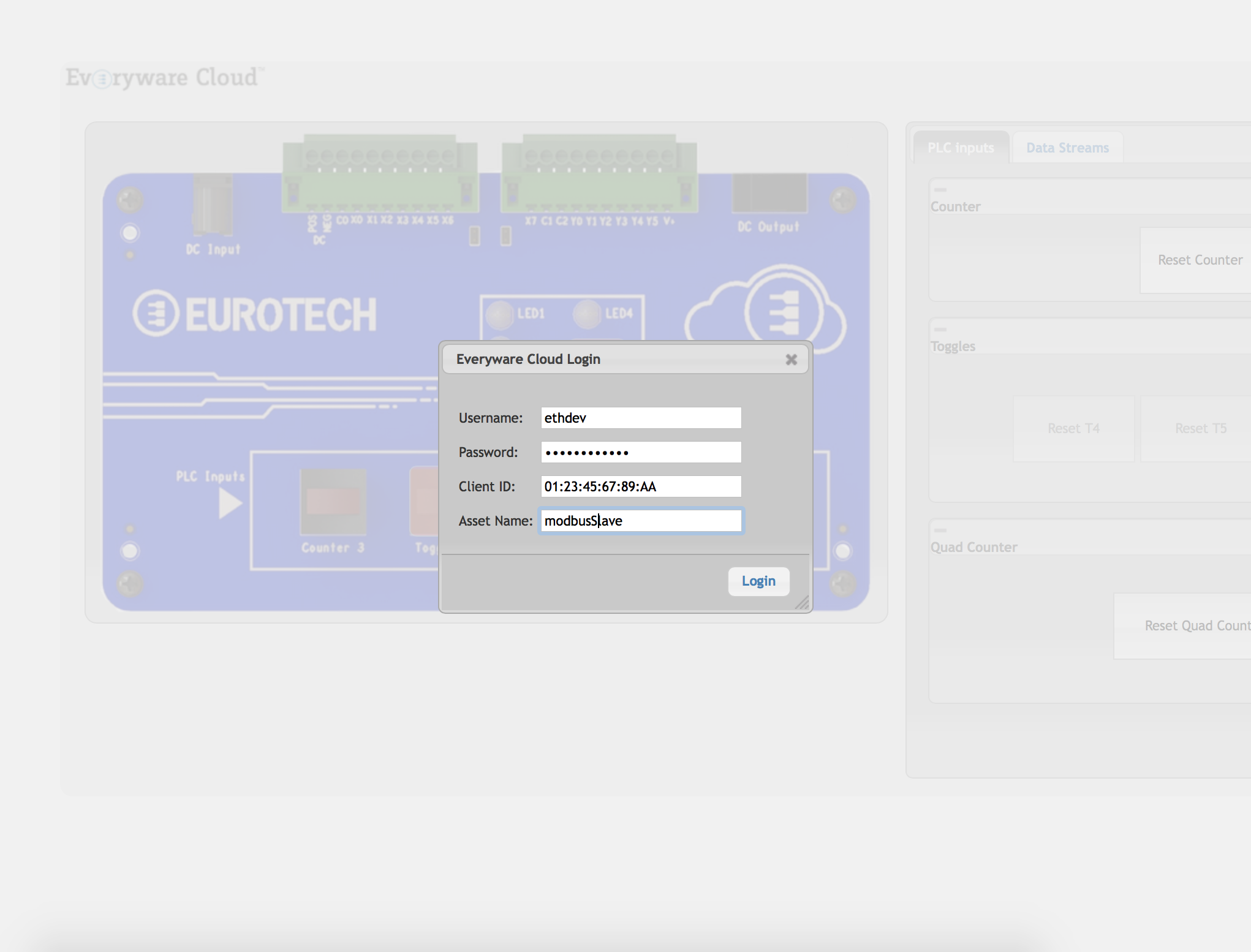
Task: Collapse the Toggles panel
Action: pyautogui.click(x=940, y=330)
